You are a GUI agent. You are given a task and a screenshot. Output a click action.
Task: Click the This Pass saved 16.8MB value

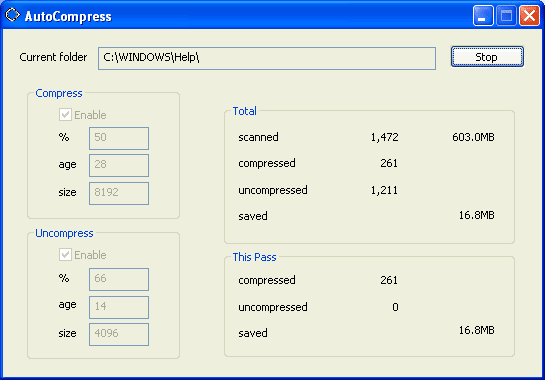coord(477,330)
